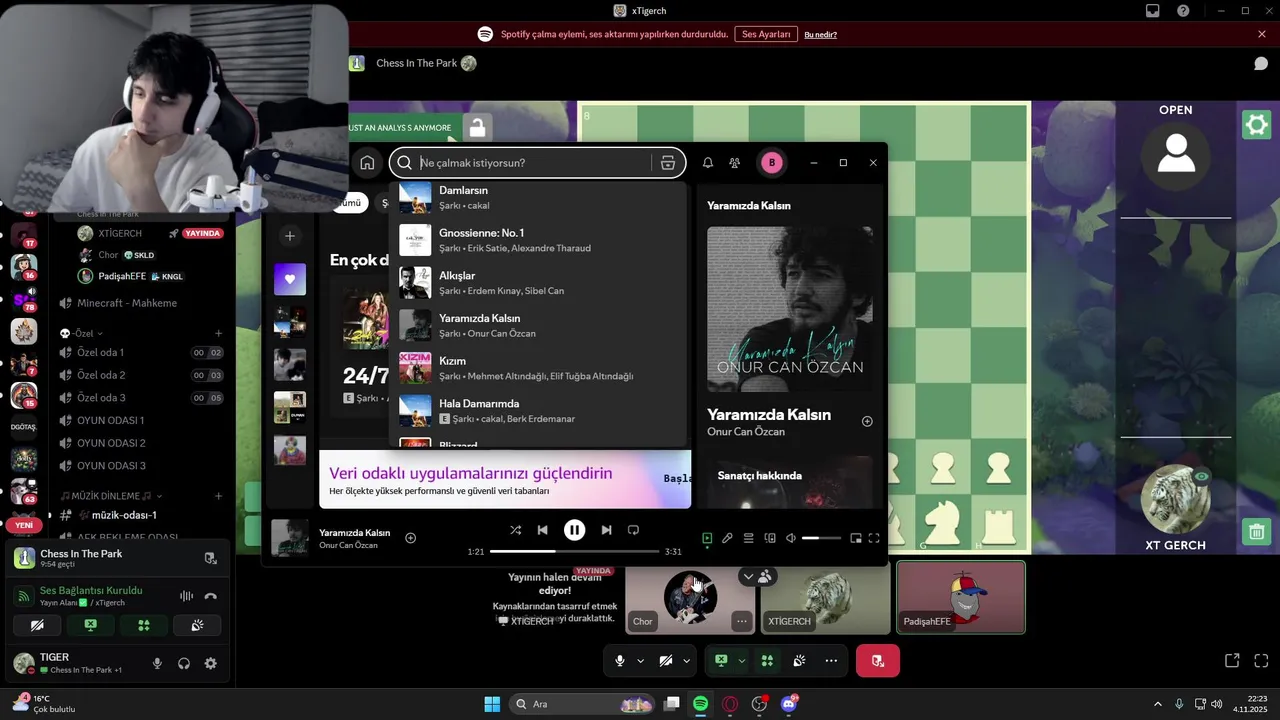Image resolution: width=1280 pixels, height=720 pixels.
Task: Seek in Spotify song progress bar
Action: pyautogui.click(x=575, y=551)
